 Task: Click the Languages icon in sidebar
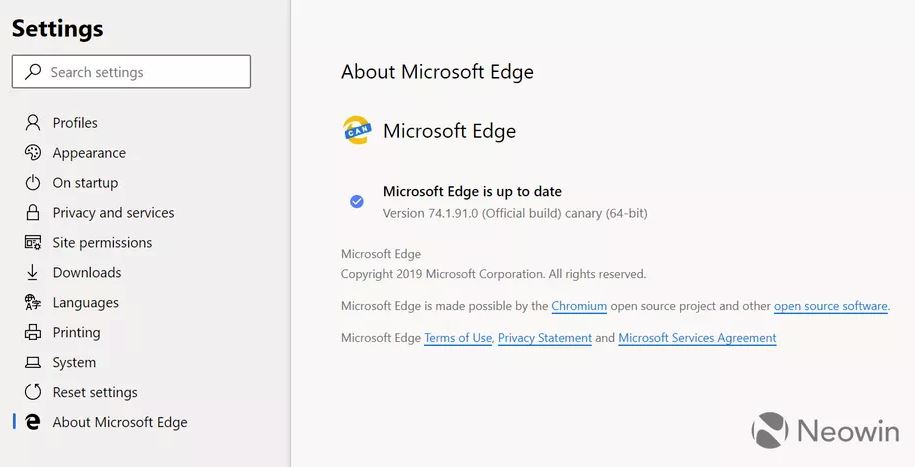pyautogui.click(x=33, y=303)
